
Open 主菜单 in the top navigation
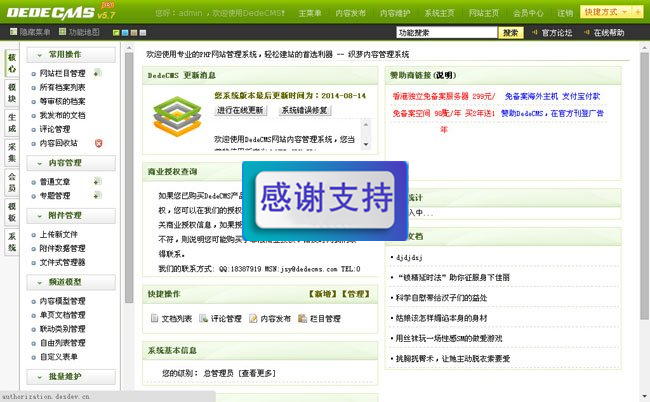310,13
